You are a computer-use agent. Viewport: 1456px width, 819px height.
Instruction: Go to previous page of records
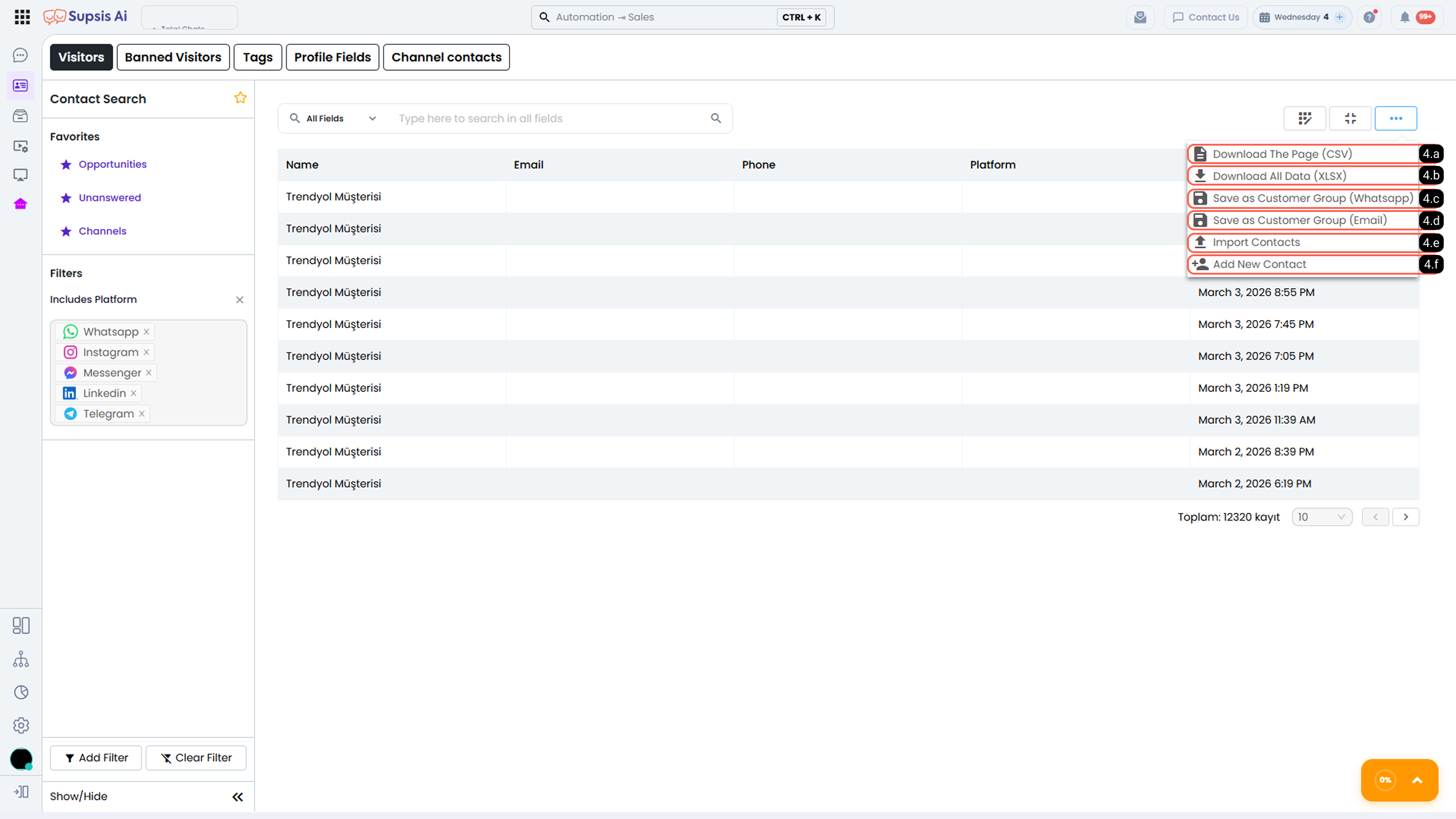tap(1376, 517)
